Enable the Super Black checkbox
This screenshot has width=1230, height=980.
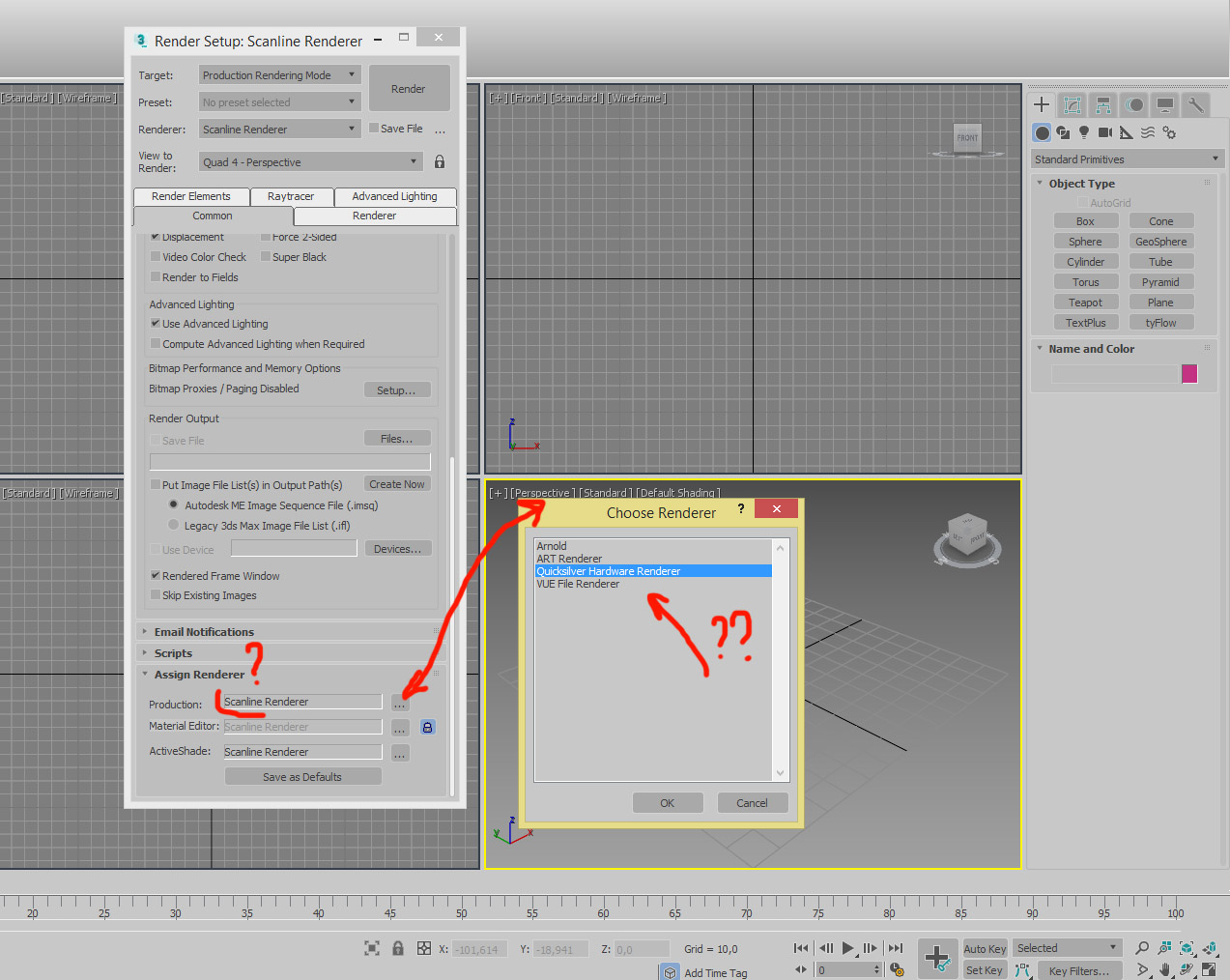(x=266, y=257)
